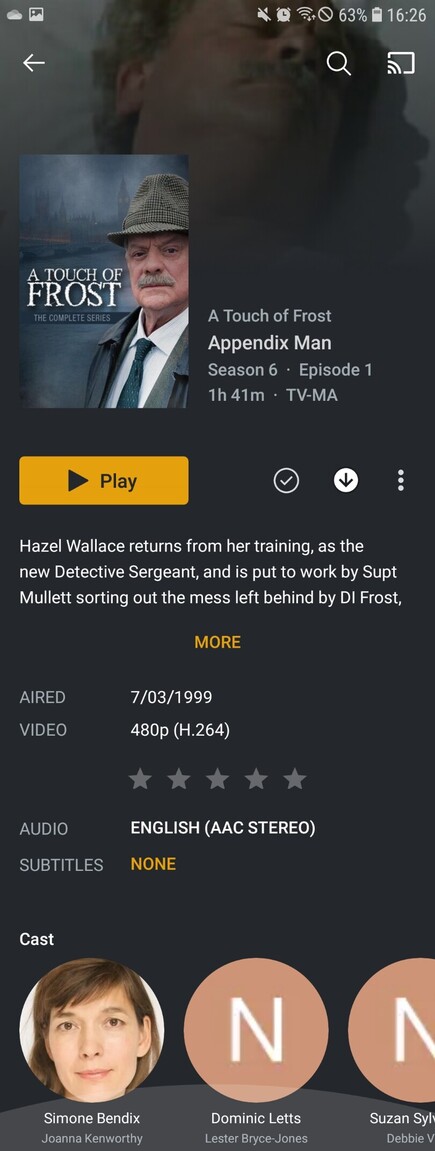
Task: Open the three-dot overflow menu
Action: point(401,481)
